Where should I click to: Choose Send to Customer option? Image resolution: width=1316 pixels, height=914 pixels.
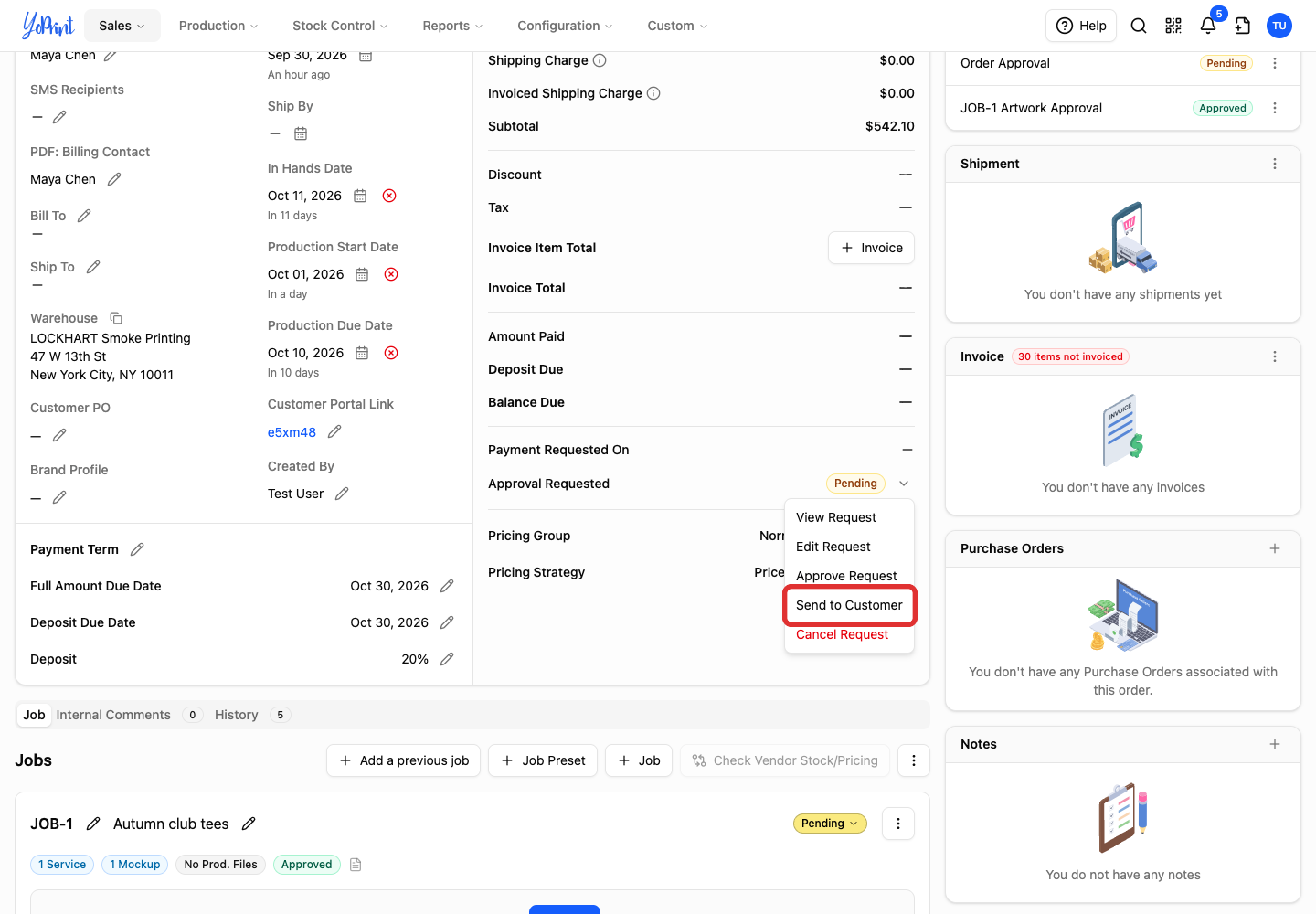[x=849, y=605]
